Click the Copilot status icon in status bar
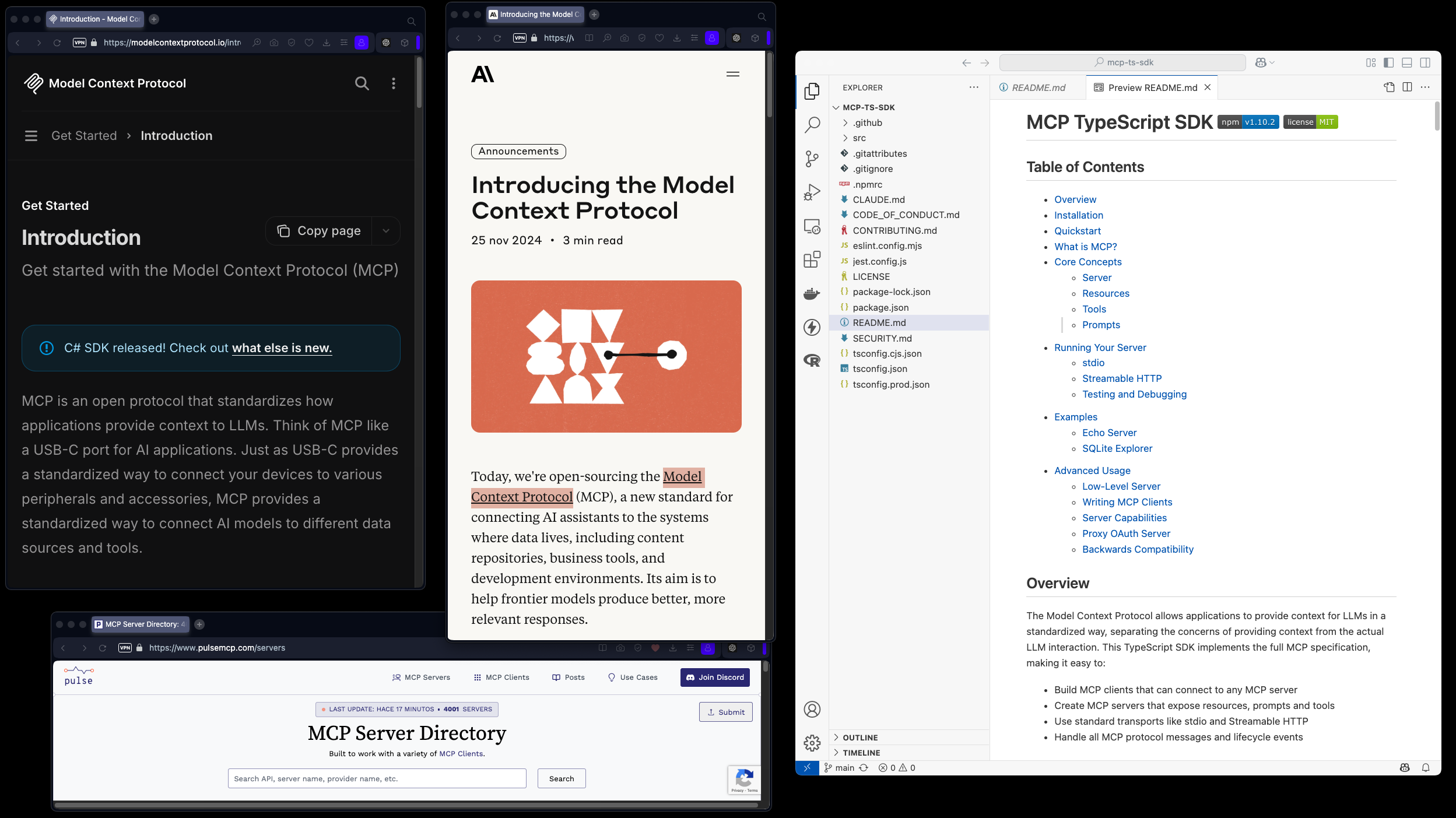 click(1405, 768)
